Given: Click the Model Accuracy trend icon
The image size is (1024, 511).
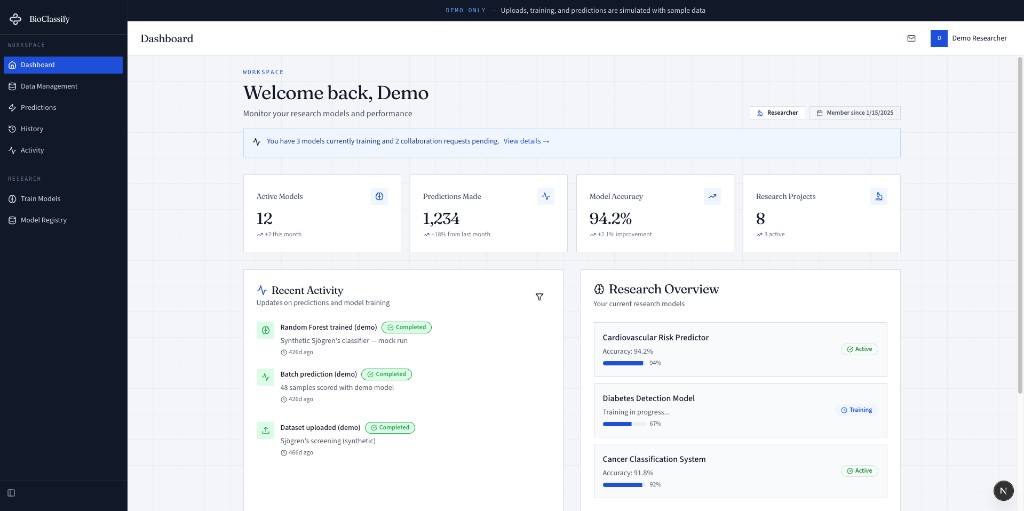Looking at the screenshot, I should tap(712, 196).
